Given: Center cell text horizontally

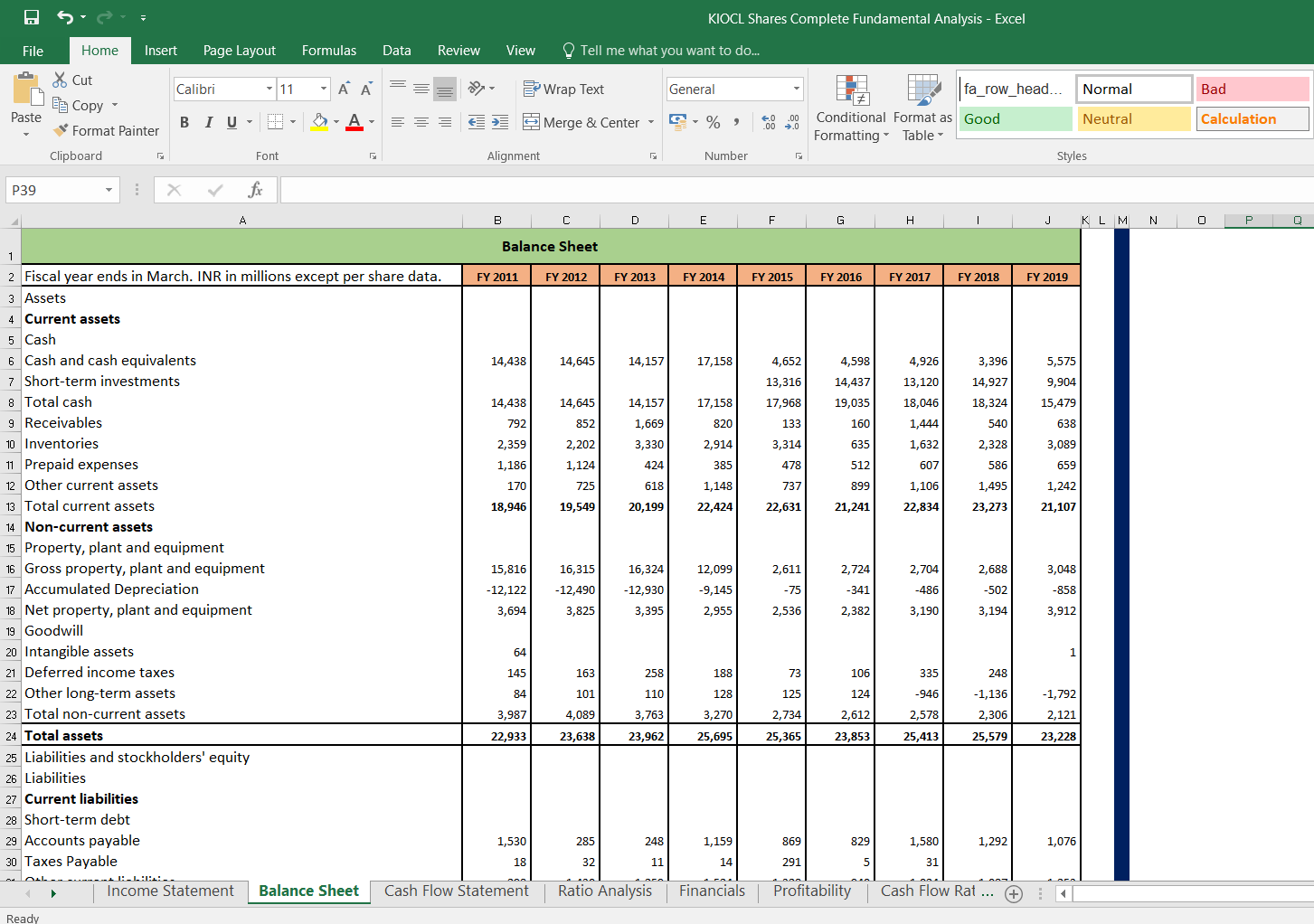Looking at the screenshot, I should [421, 122].
